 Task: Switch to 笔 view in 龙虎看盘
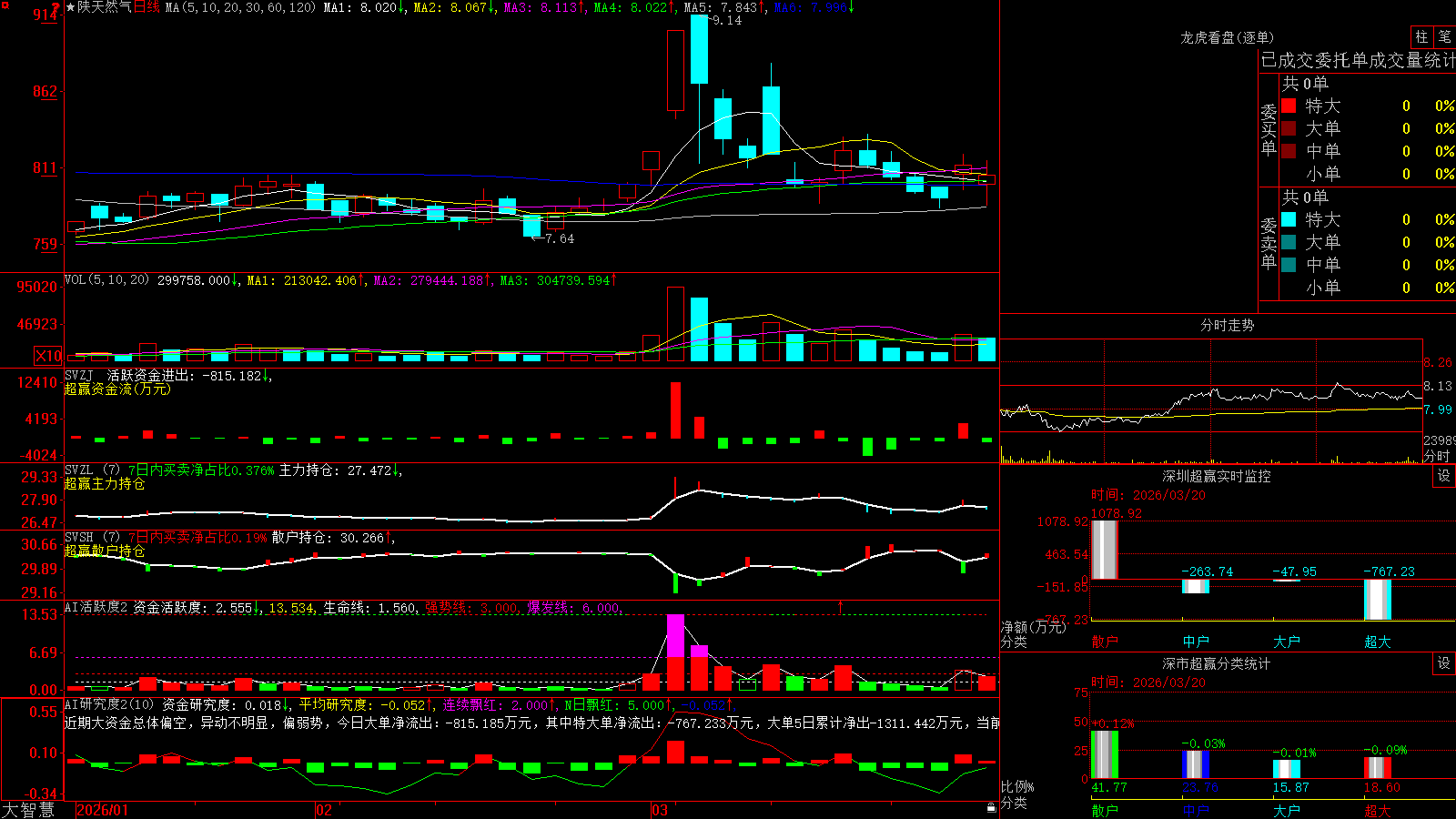(1444, 36)
